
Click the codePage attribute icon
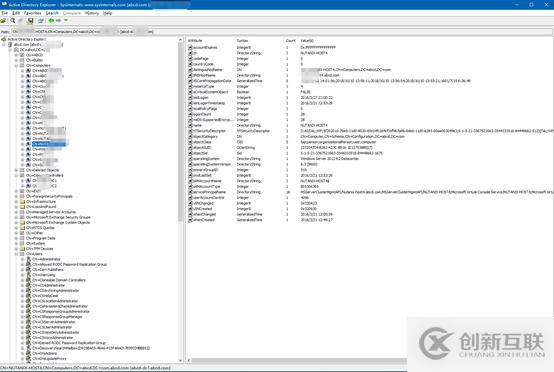click(190, 59)
